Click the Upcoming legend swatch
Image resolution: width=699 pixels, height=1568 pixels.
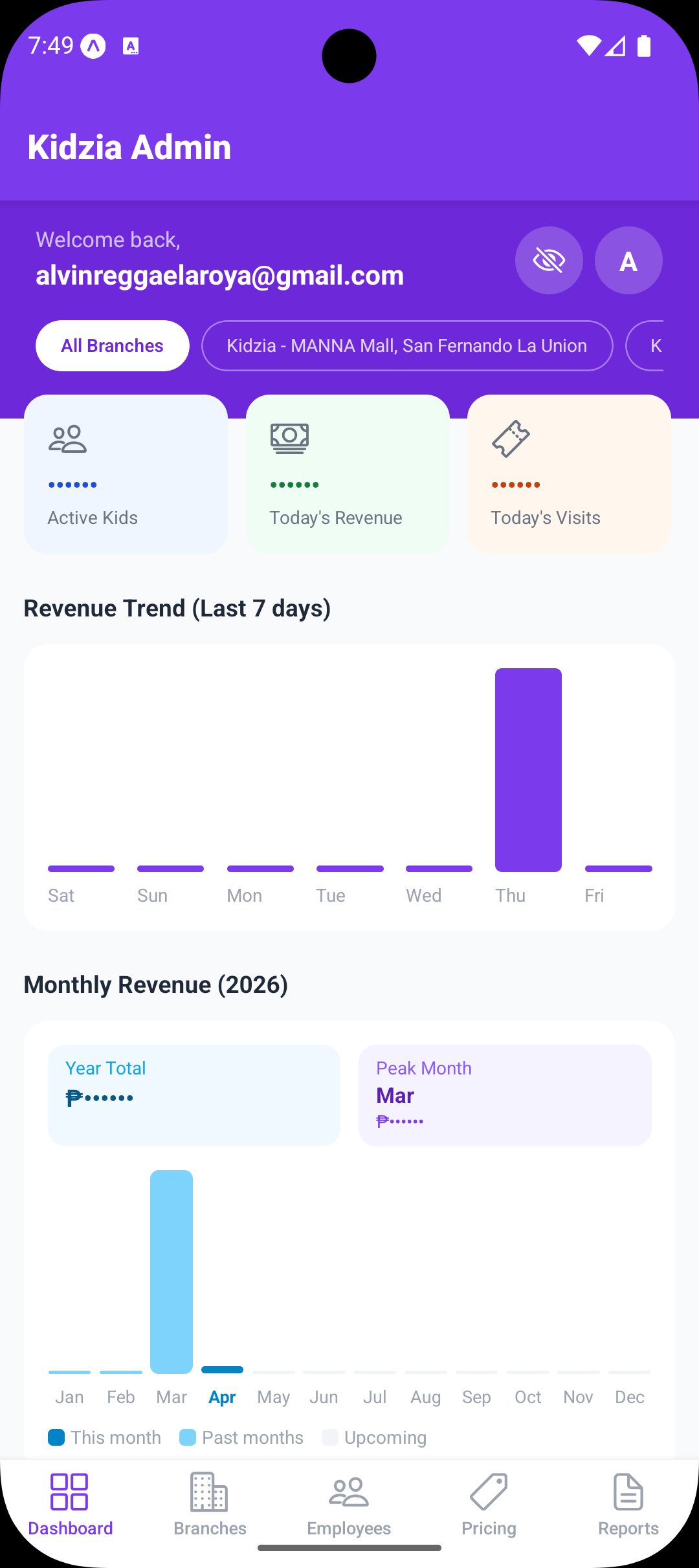(x=330, y=1437)
